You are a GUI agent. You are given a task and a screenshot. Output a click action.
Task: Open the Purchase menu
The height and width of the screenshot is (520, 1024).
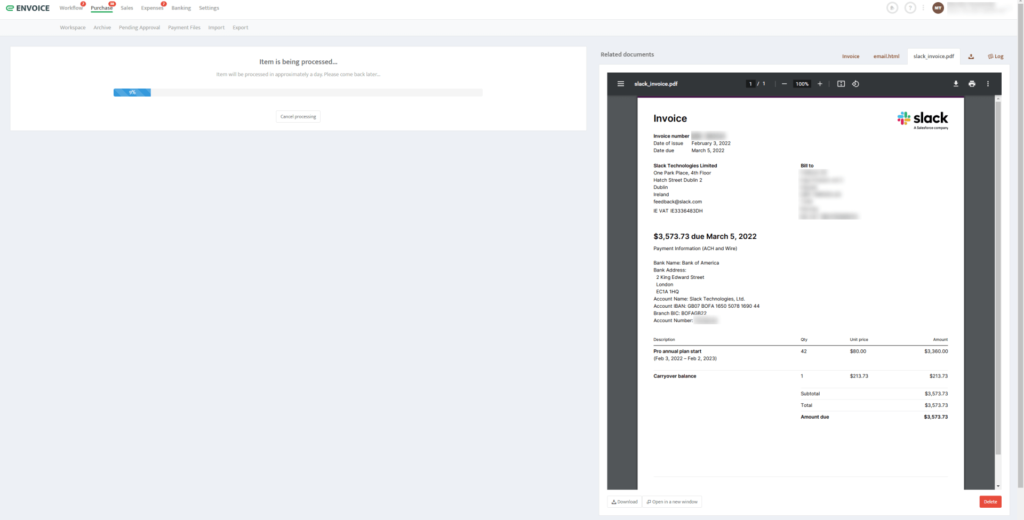tap(102, 8)
